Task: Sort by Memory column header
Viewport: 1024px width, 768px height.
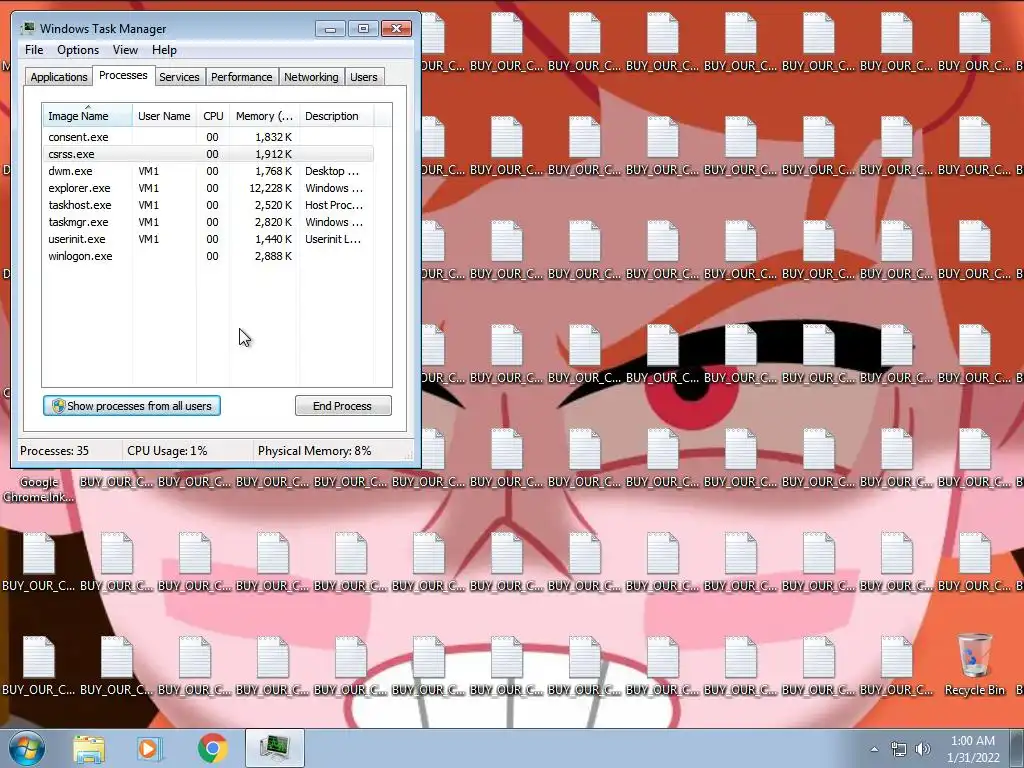Action: [x=264, y=116]
